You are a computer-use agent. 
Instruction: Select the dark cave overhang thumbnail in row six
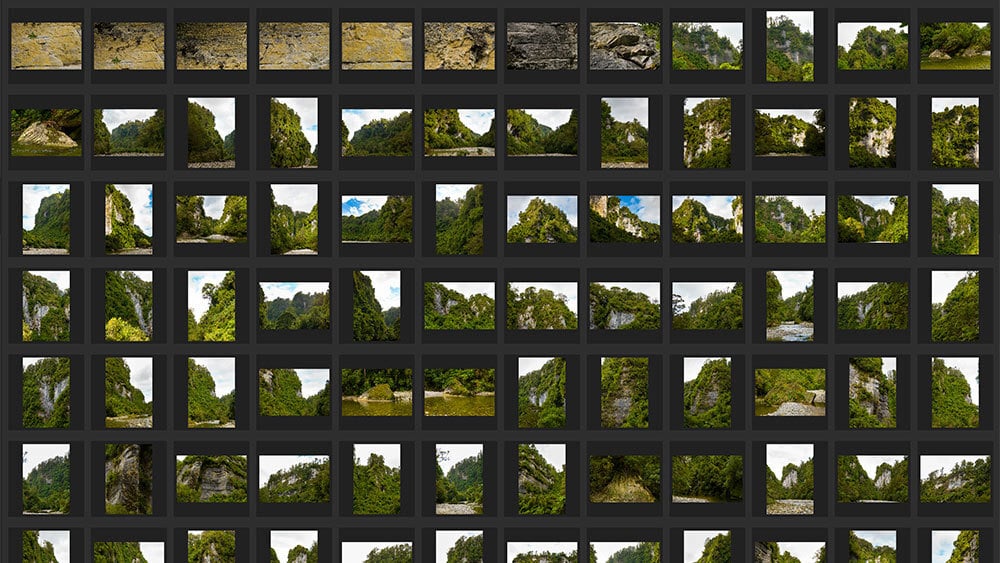tap(624, 479)
